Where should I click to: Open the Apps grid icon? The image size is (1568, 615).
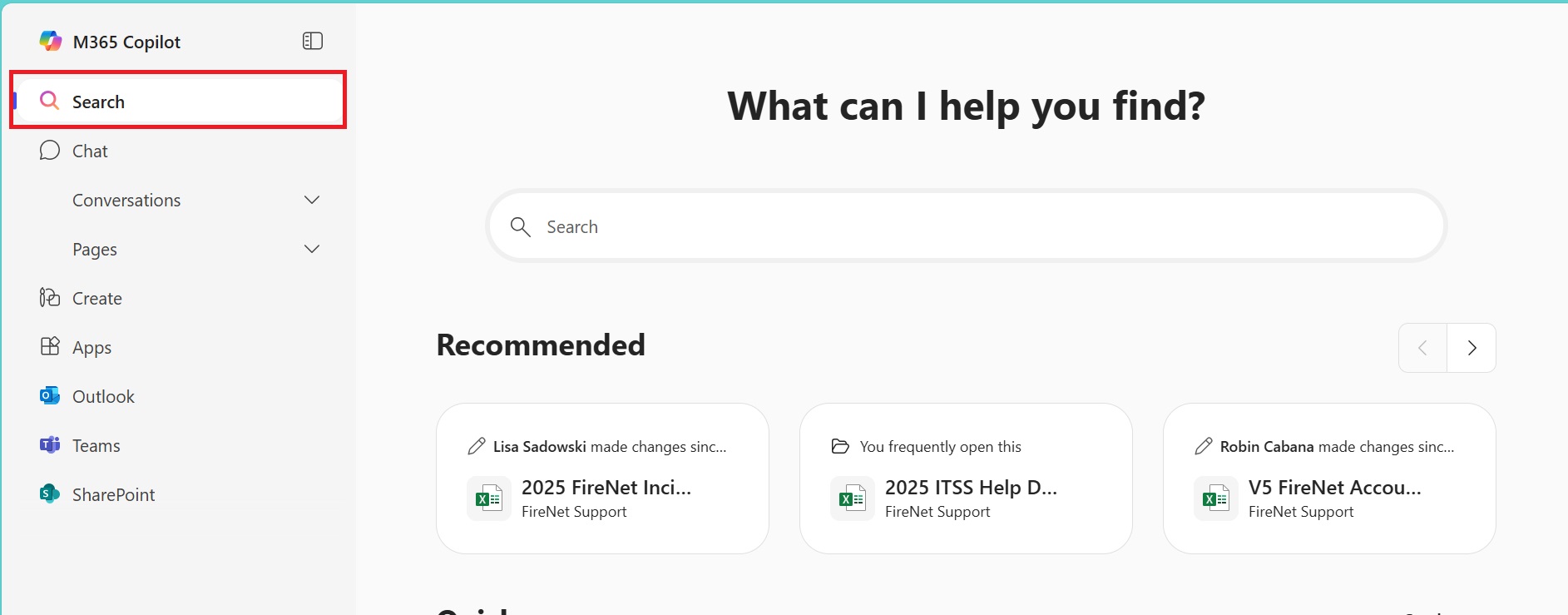click(x=50, y=347)
